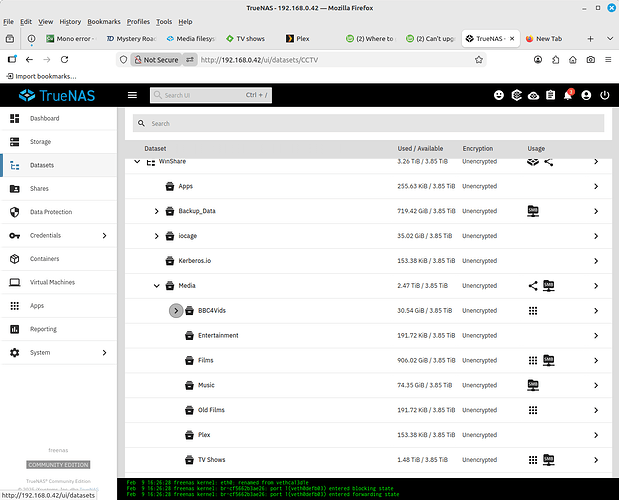
Task: Expand the Credentials sidebar submenu
Action: (104, 236)
